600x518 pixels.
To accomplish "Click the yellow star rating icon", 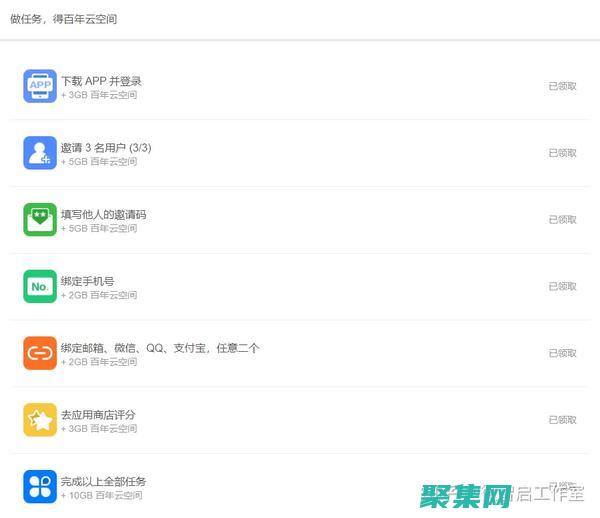I will click(40, 420).
